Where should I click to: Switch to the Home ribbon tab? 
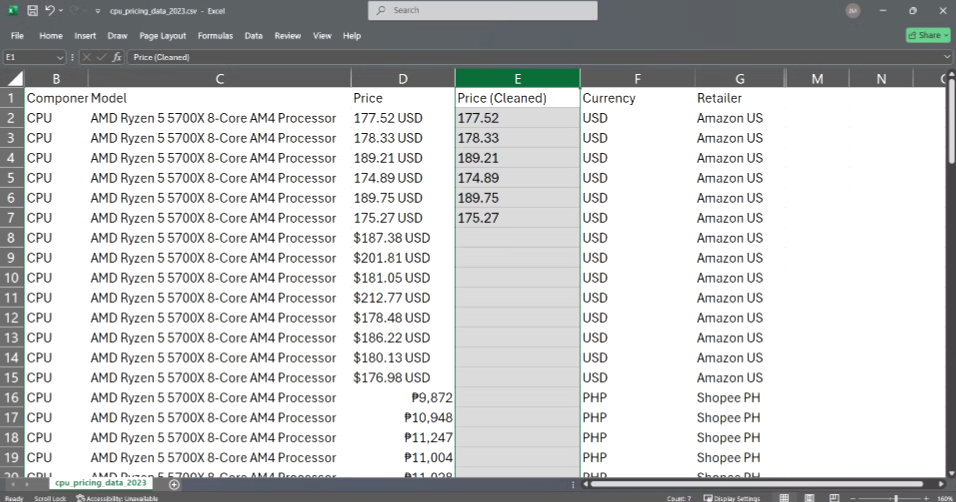click(x=51, y=36)
